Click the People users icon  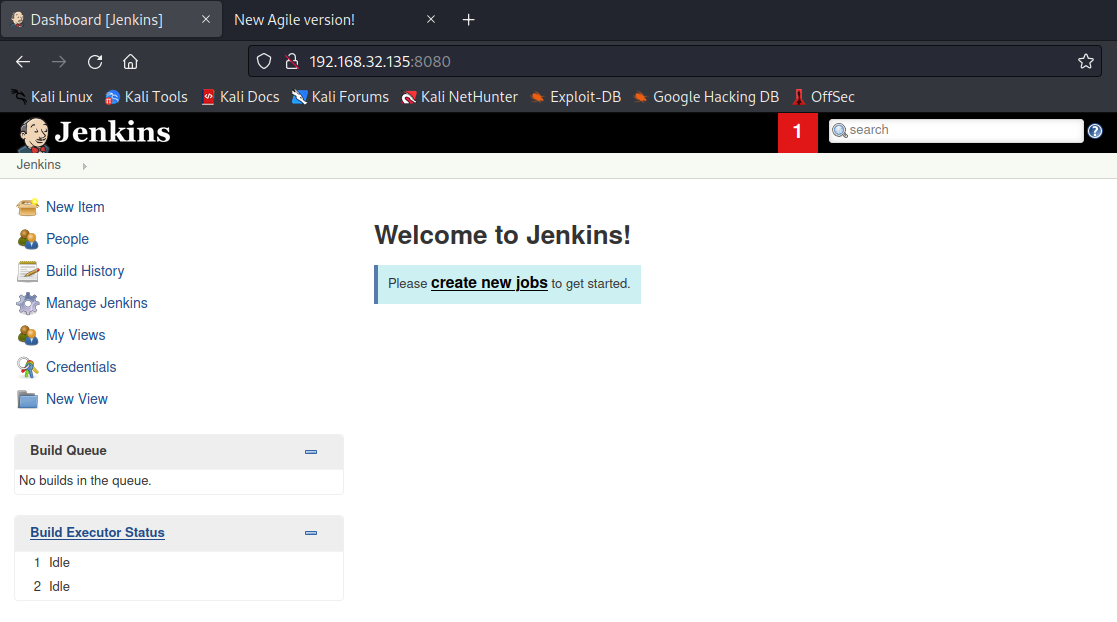coord(28,239)
